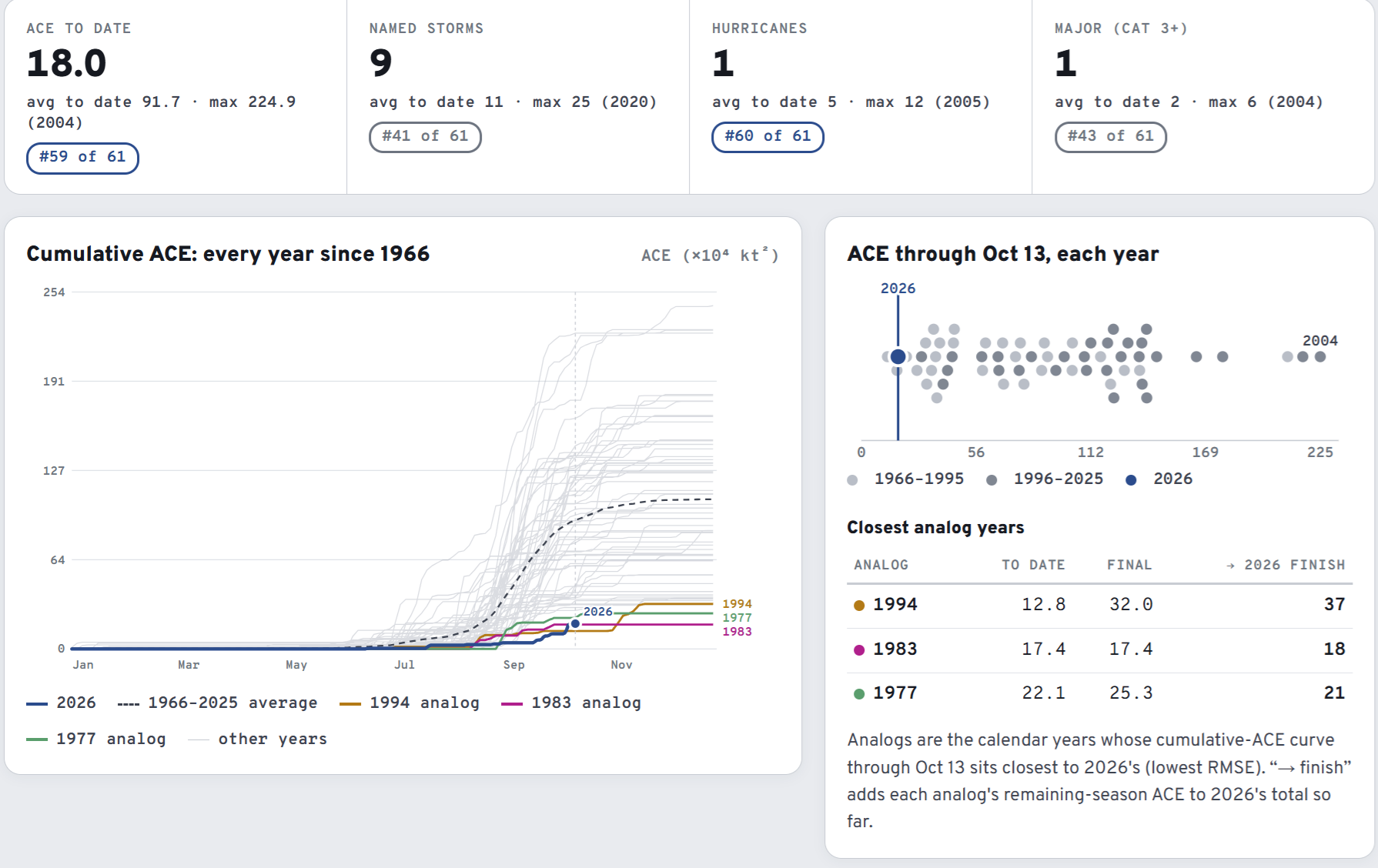Toggle the 1994 analog legend item
This screenshot has height=868, width=1378.
pos(410,703)
